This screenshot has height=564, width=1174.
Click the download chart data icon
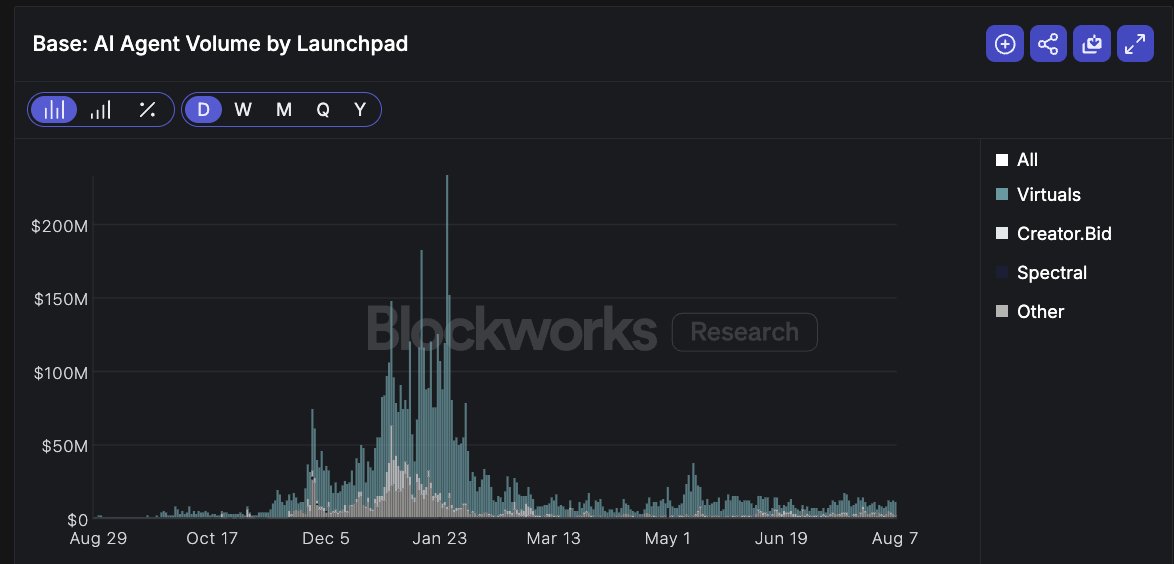pos(1092,44)
